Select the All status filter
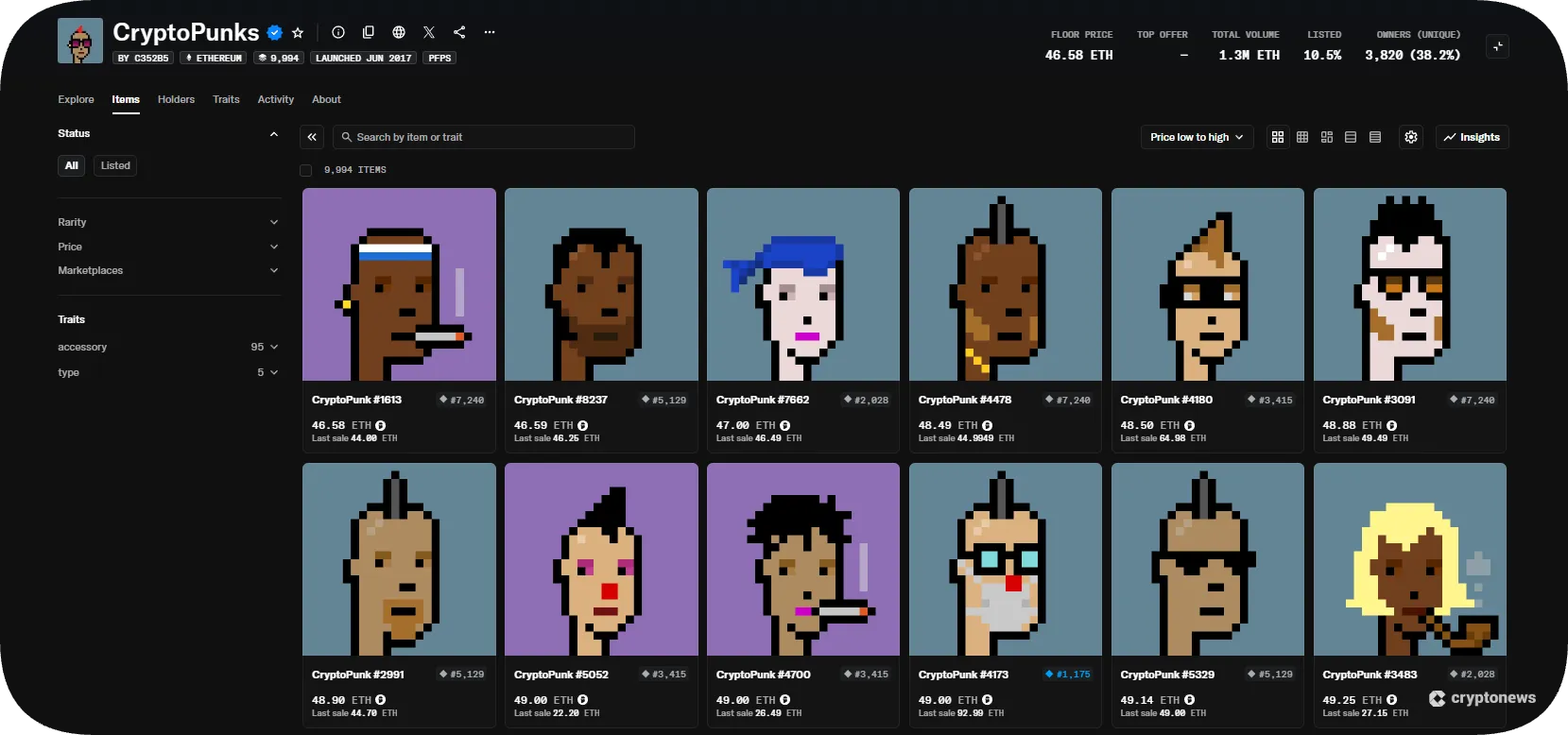The width and height of the screenshot is (1568, 735). tap(72, 165)
